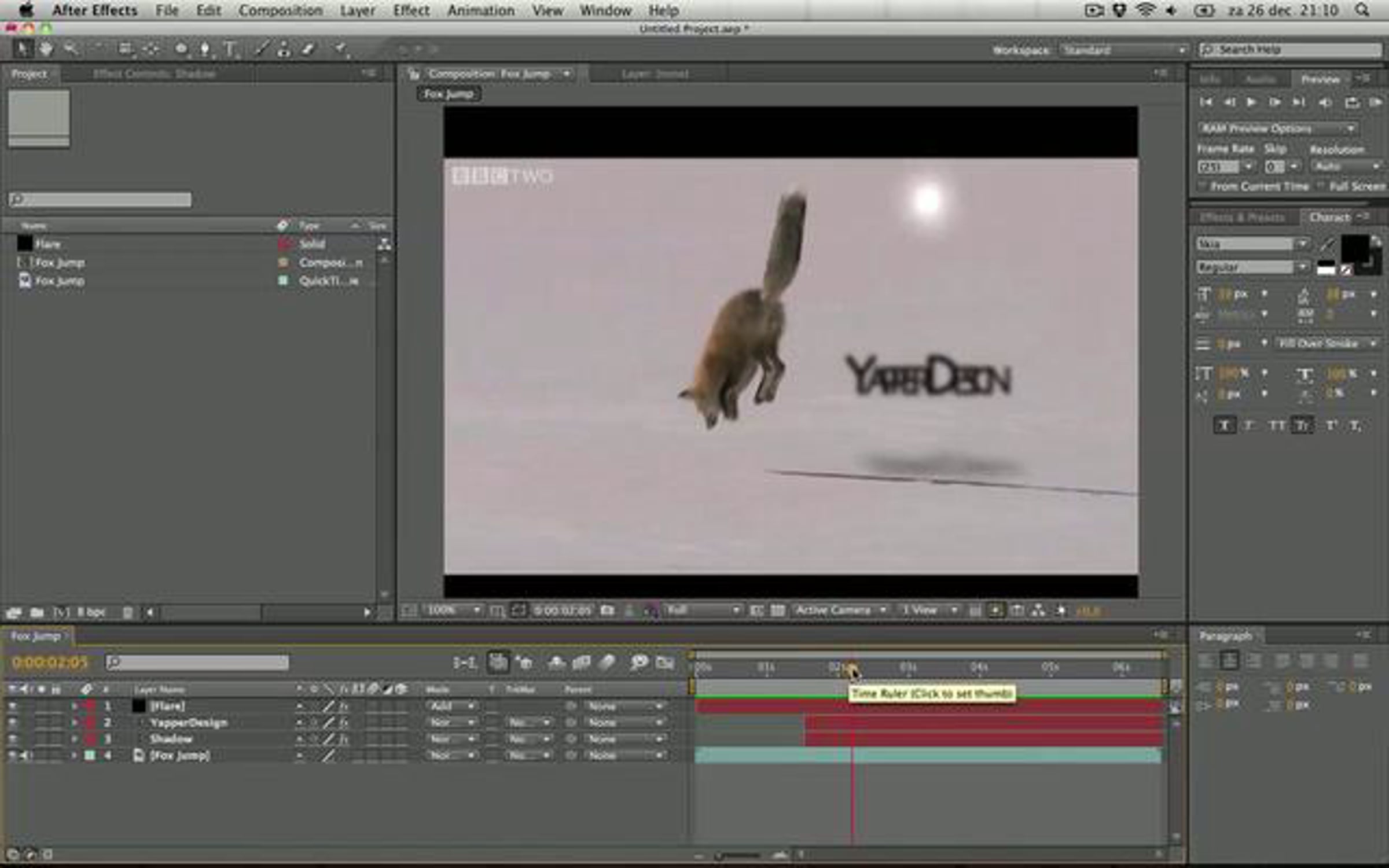1389x868 pixels.
Task: Switch to the Effect Controls tab
Action: [x=154, y=74]
